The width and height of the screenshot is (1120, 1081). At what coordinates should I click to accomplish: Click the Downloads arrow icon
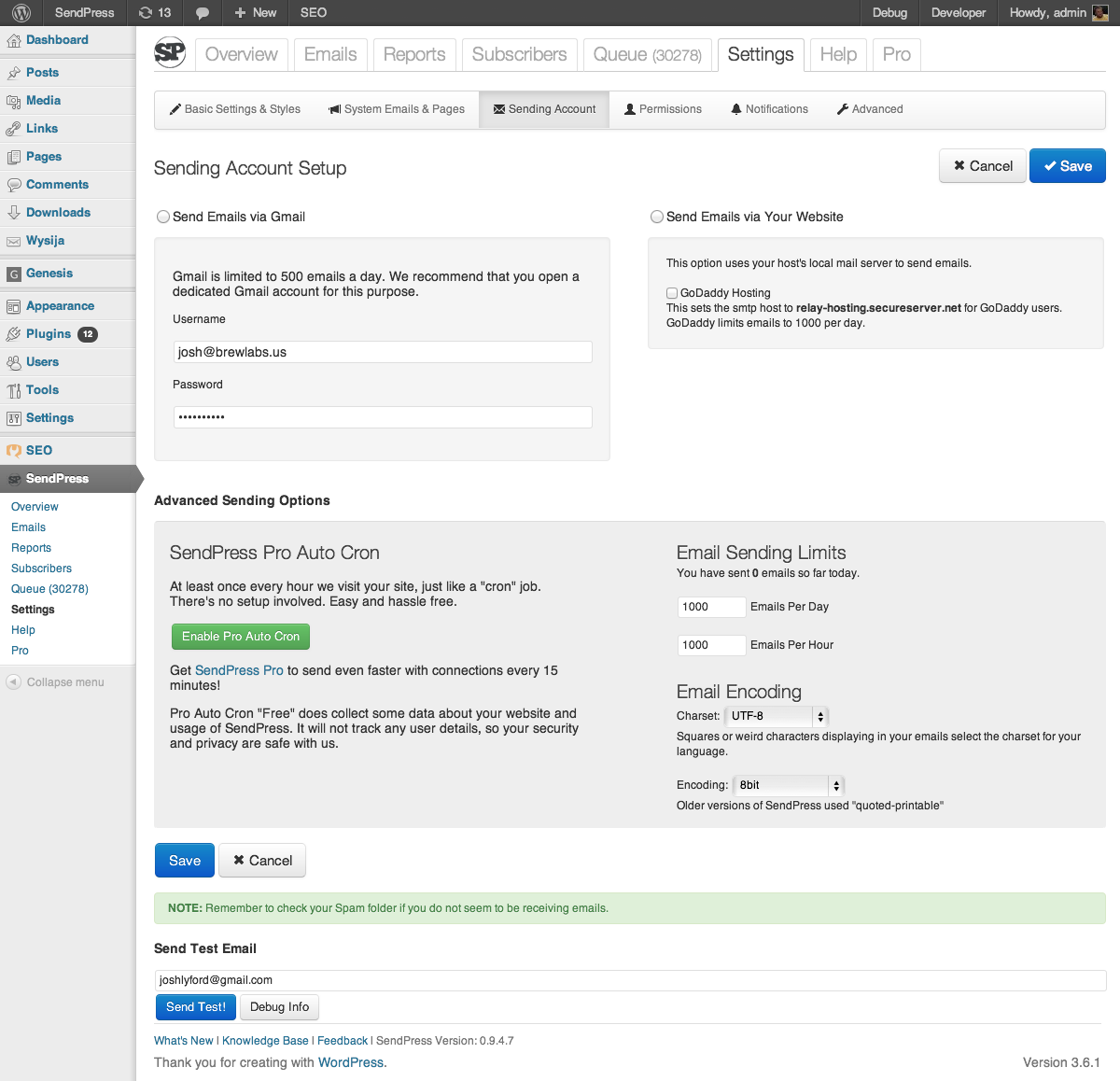pos(14,213)
